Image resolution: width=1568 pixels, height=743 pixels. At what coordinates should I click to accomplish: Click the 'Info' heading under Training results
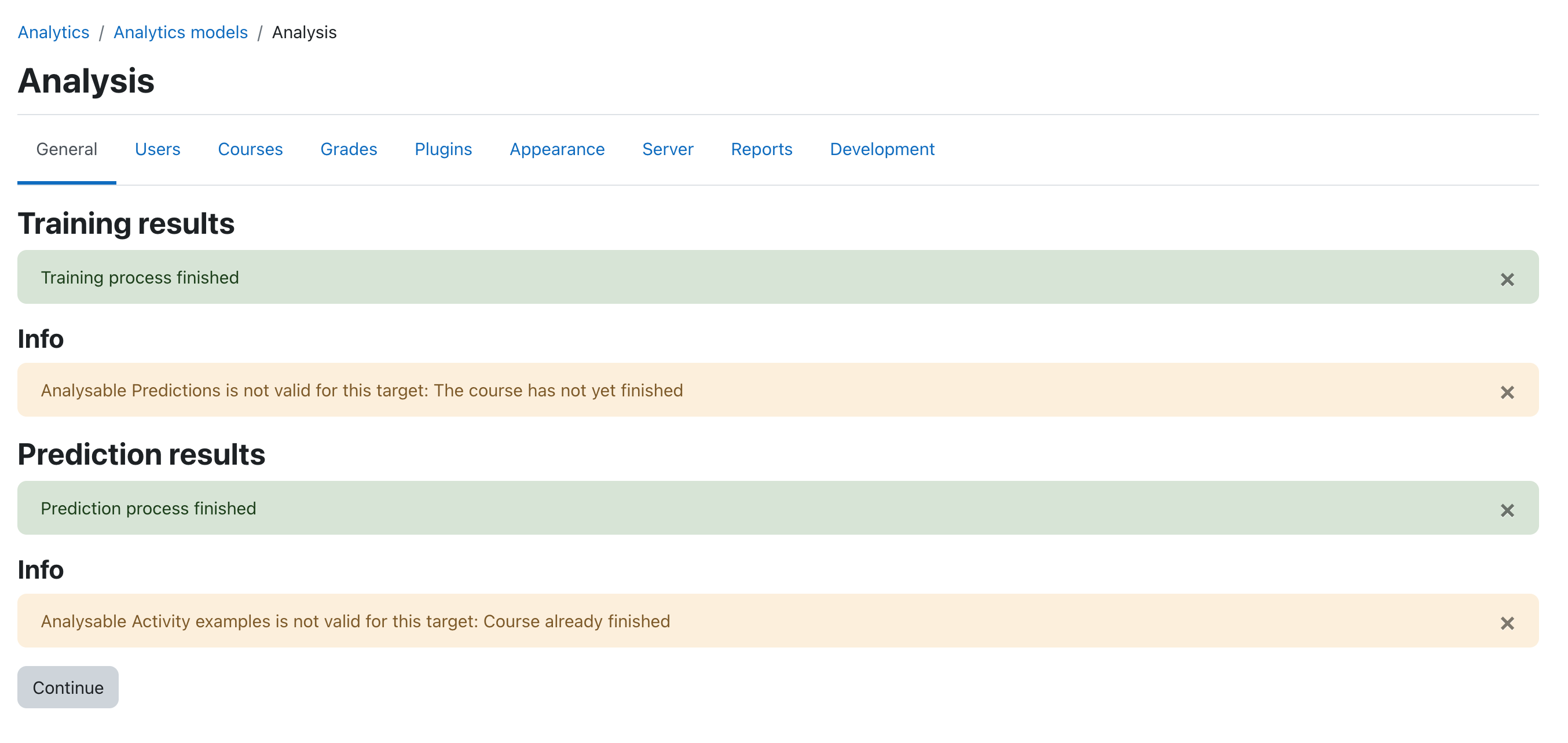tap(41, 339)
